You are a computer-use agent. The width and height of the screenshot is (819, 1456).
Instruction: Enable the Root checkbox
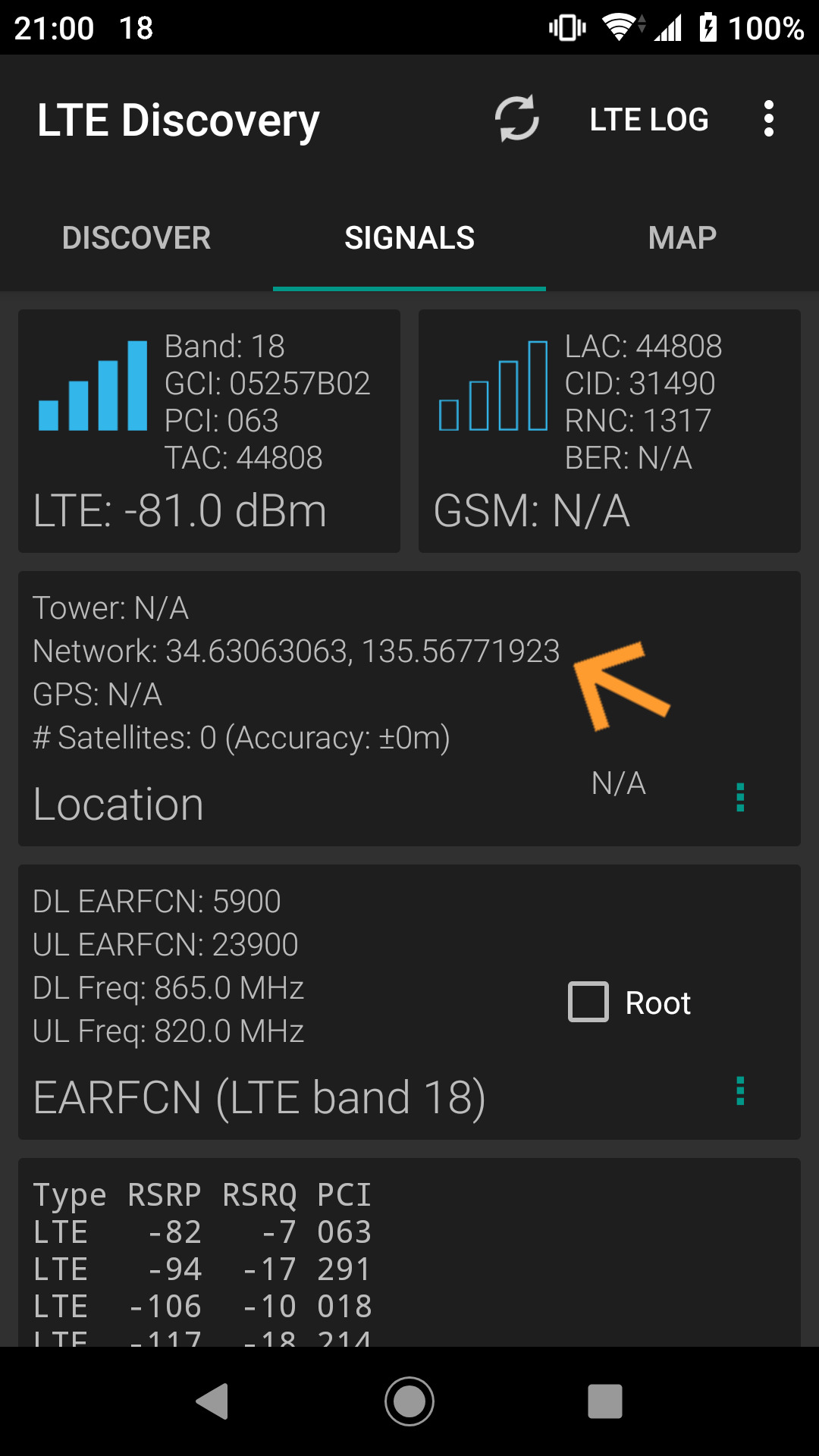click(588, 1002)
